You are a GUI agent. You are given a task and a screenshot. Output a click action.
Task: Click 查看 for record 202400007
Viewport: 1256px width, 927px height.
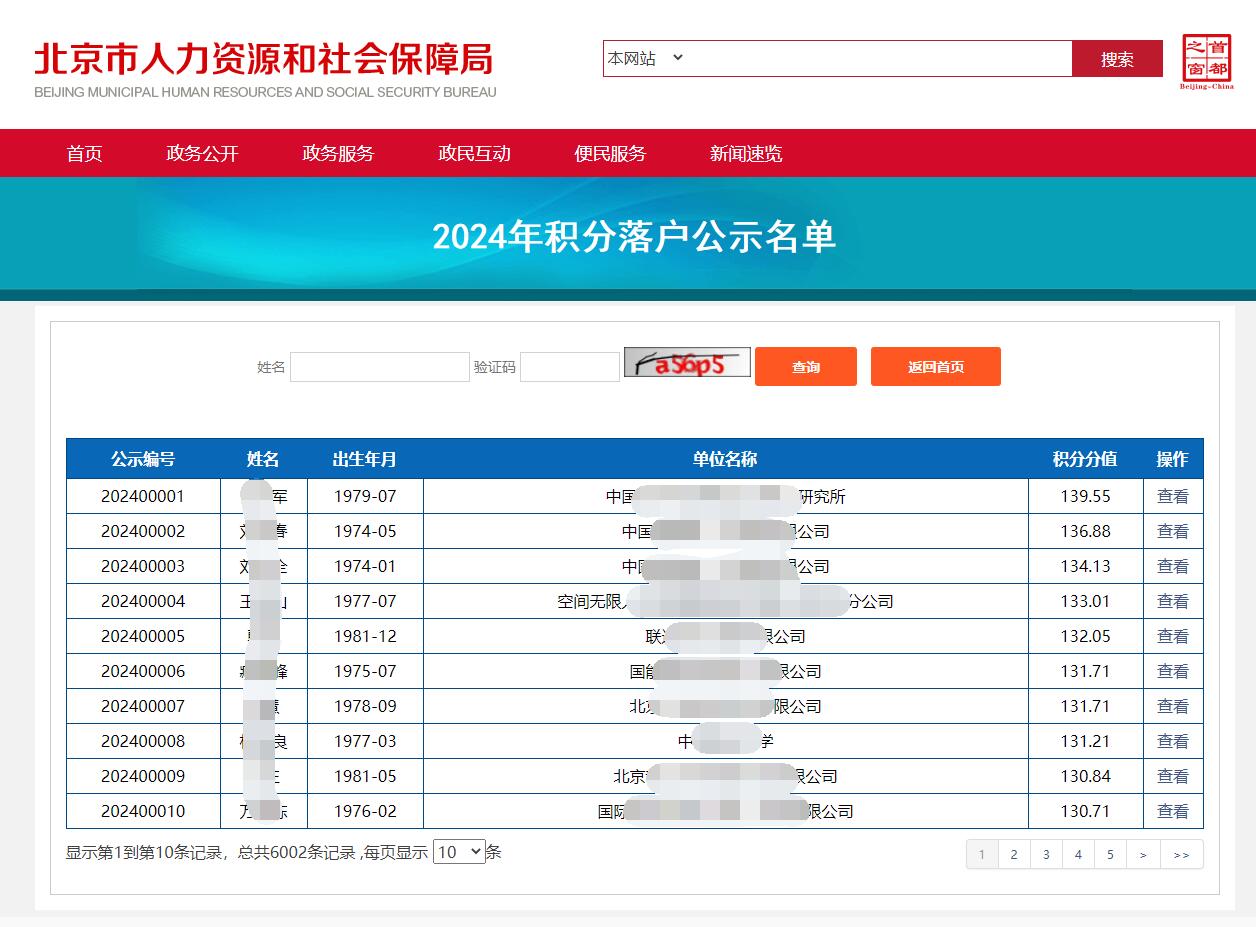coord(1173,706)
